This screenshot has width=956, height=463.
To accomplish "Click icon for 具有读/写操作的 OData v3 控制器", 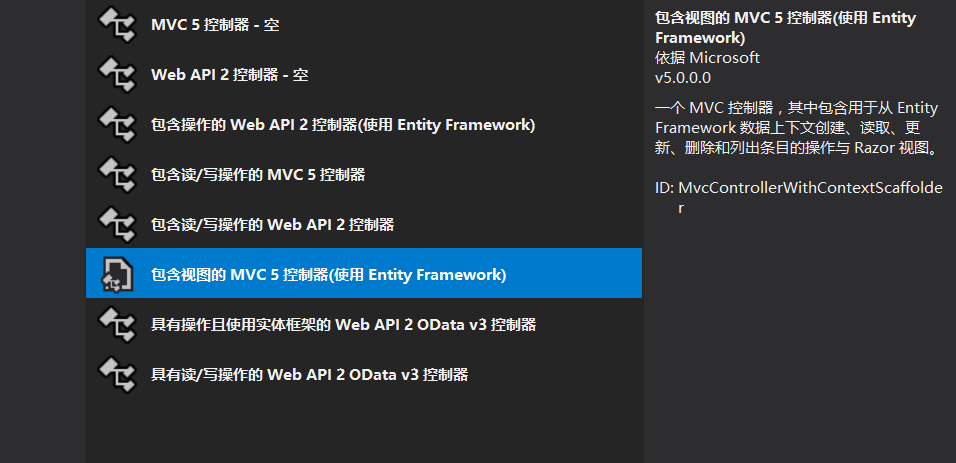I will (116, 374).
